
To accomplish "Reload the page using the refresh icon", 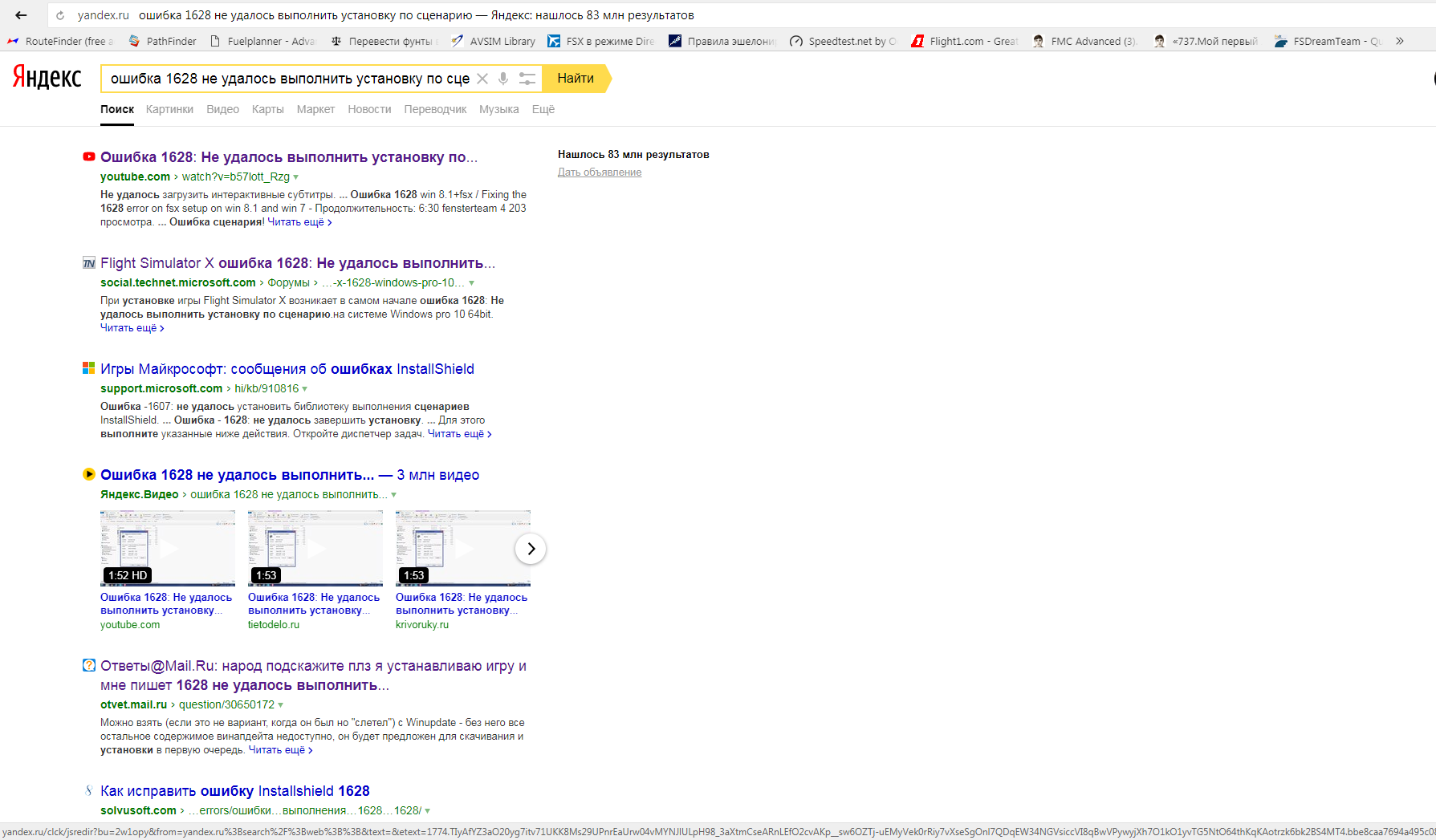I will point(60,15).
